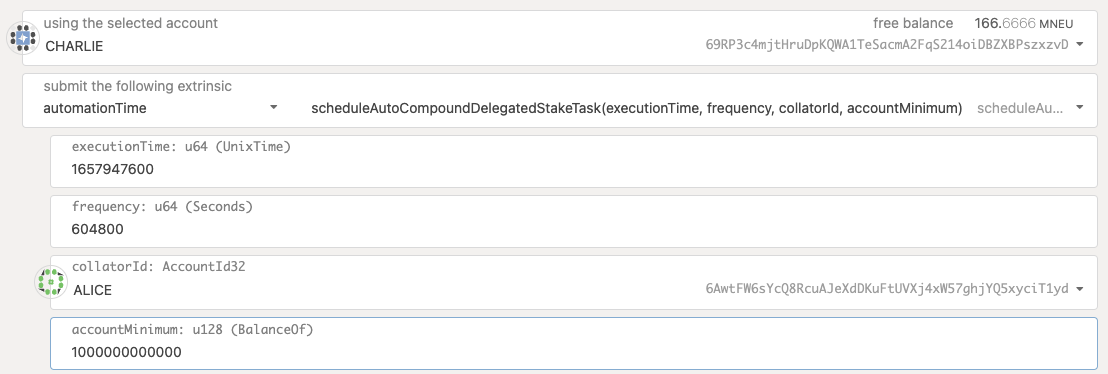Open the automationTime pallet dropdown arrow
The image size is (1108, 374).
pyautogui.click(x=273, y=108)
